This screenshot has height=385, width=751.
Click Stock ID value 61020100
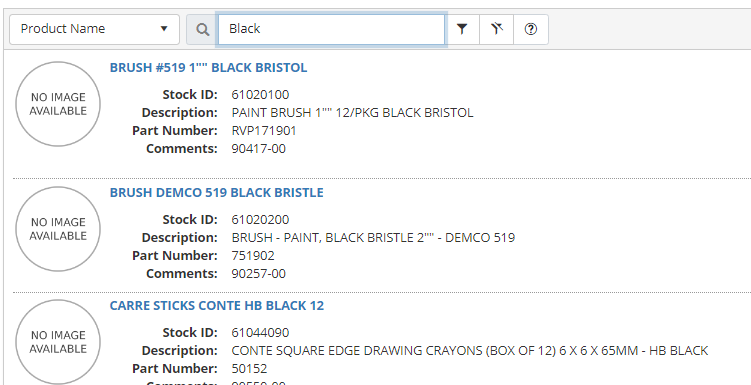coord(260,94)
